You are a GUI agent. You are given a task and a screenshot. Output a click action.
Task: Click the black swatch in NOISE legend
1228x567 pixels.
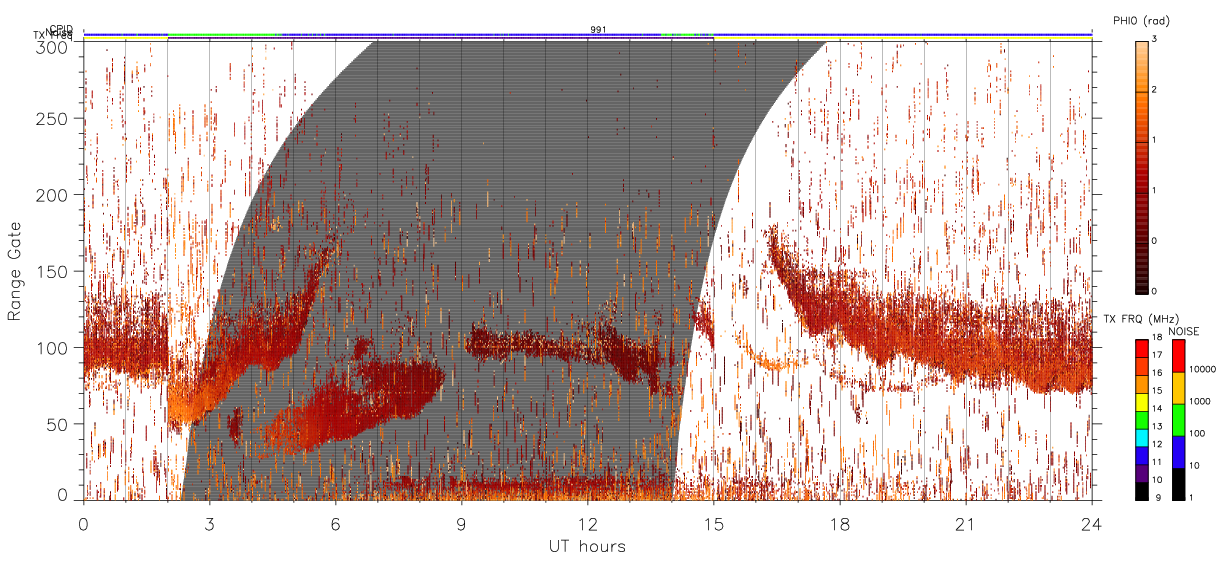1179,483
